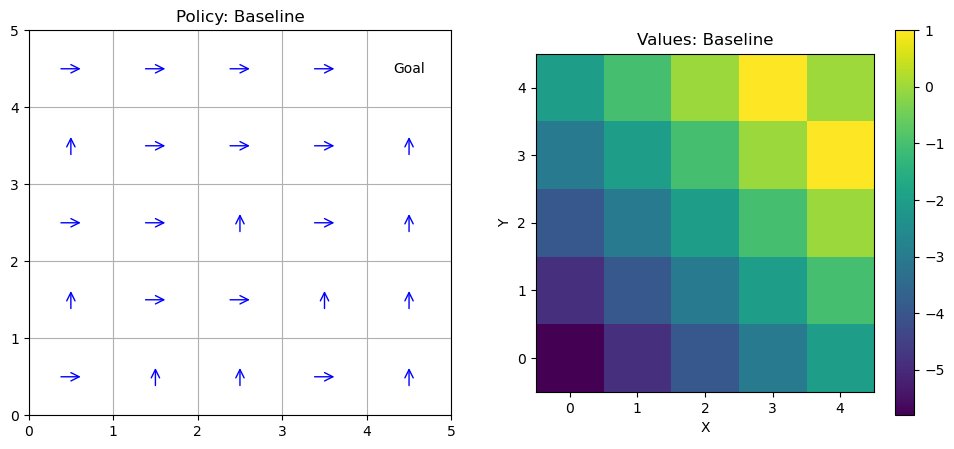
Task: Click the up arrow at the policy grid's center cell
Action: (239, 223)
